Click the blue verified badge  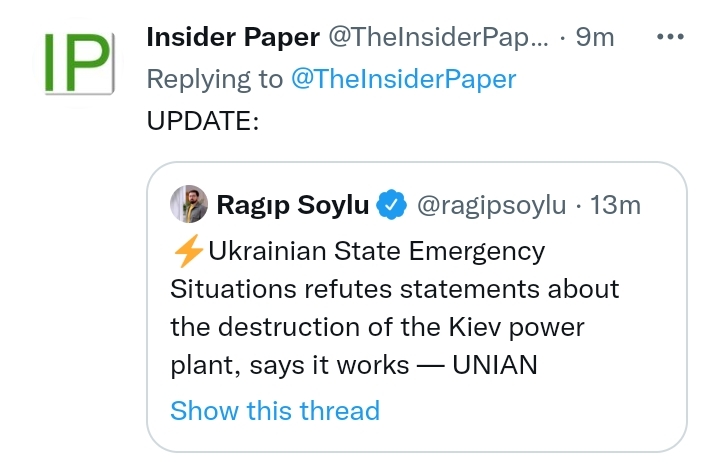coord(392,206)
